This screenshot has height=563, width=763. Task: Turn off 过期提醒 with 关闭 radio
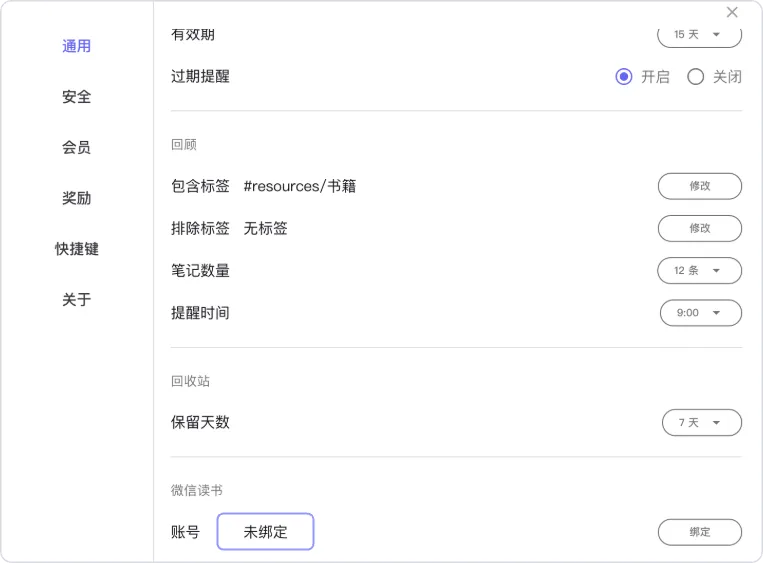[695, 76]
